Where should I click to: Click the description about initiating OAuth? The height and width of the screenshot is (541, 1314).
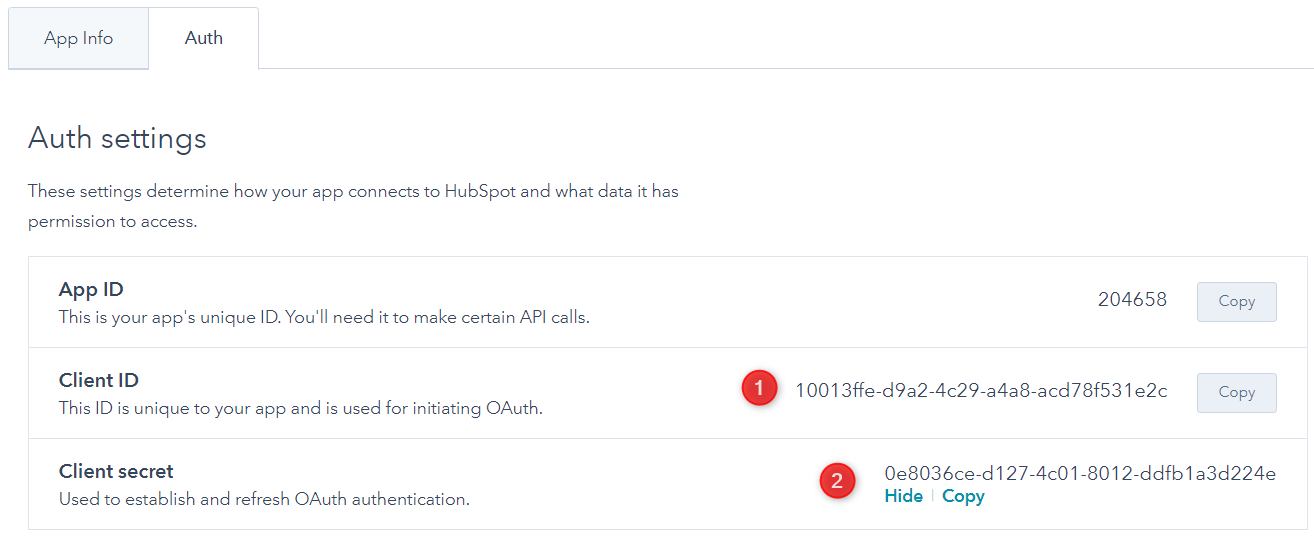point(300,408)
